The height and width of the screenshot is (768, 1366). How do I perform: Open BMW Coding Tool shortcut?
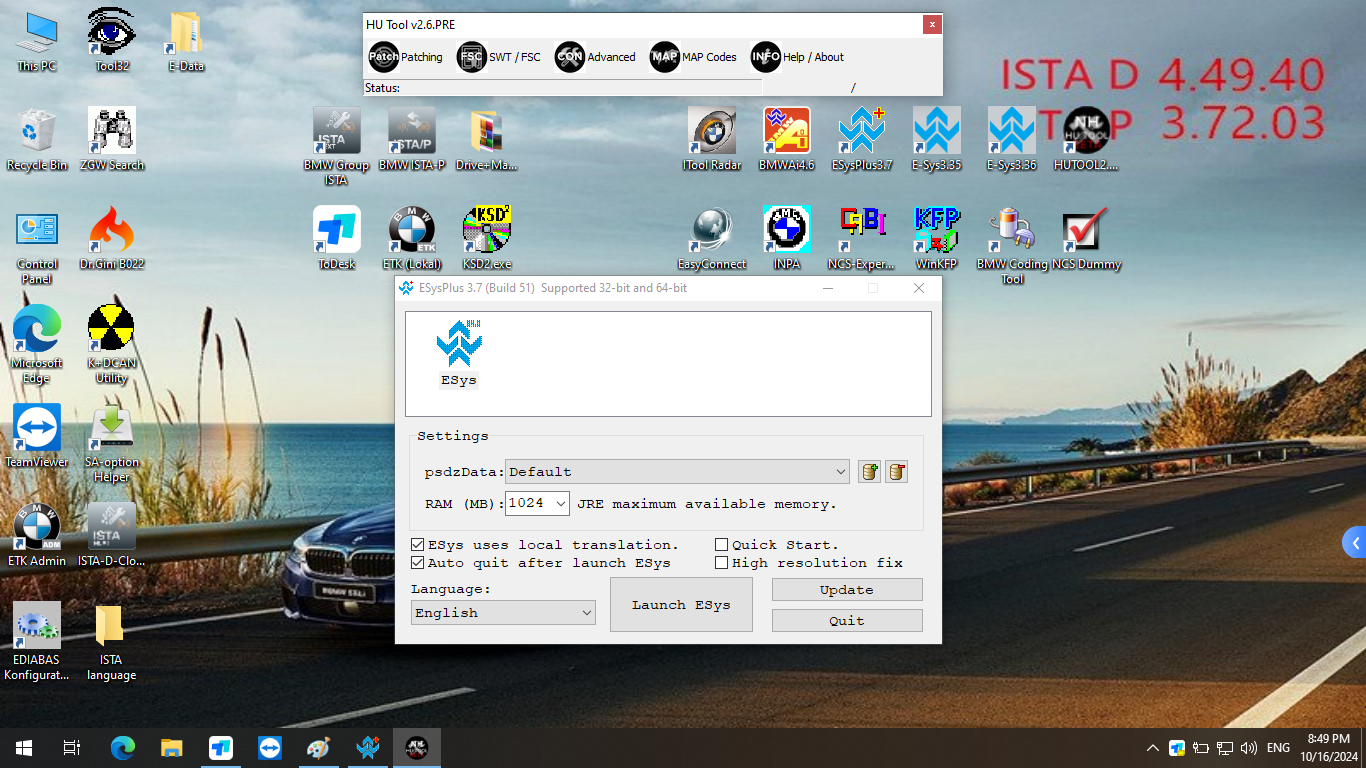1012,246
